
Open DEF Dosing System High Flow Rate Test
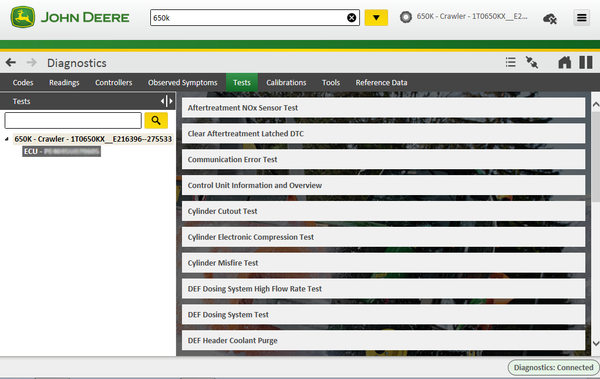coord(383,289)
